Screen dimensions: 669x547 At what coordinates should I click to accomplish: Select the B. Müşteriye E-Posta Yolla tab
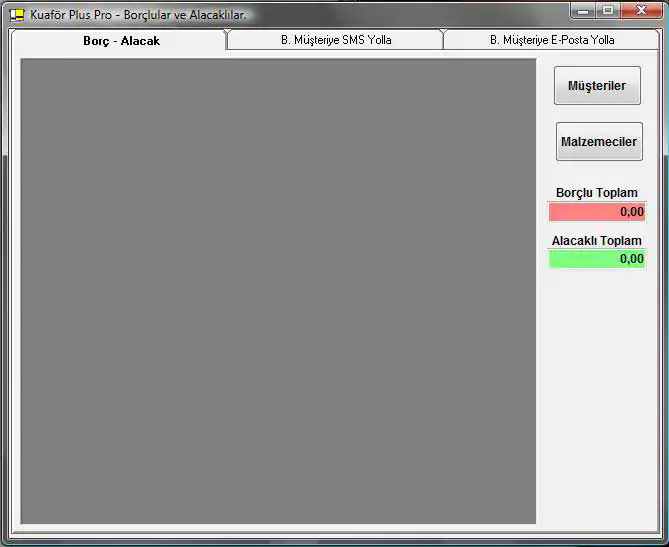coord(552,40)
